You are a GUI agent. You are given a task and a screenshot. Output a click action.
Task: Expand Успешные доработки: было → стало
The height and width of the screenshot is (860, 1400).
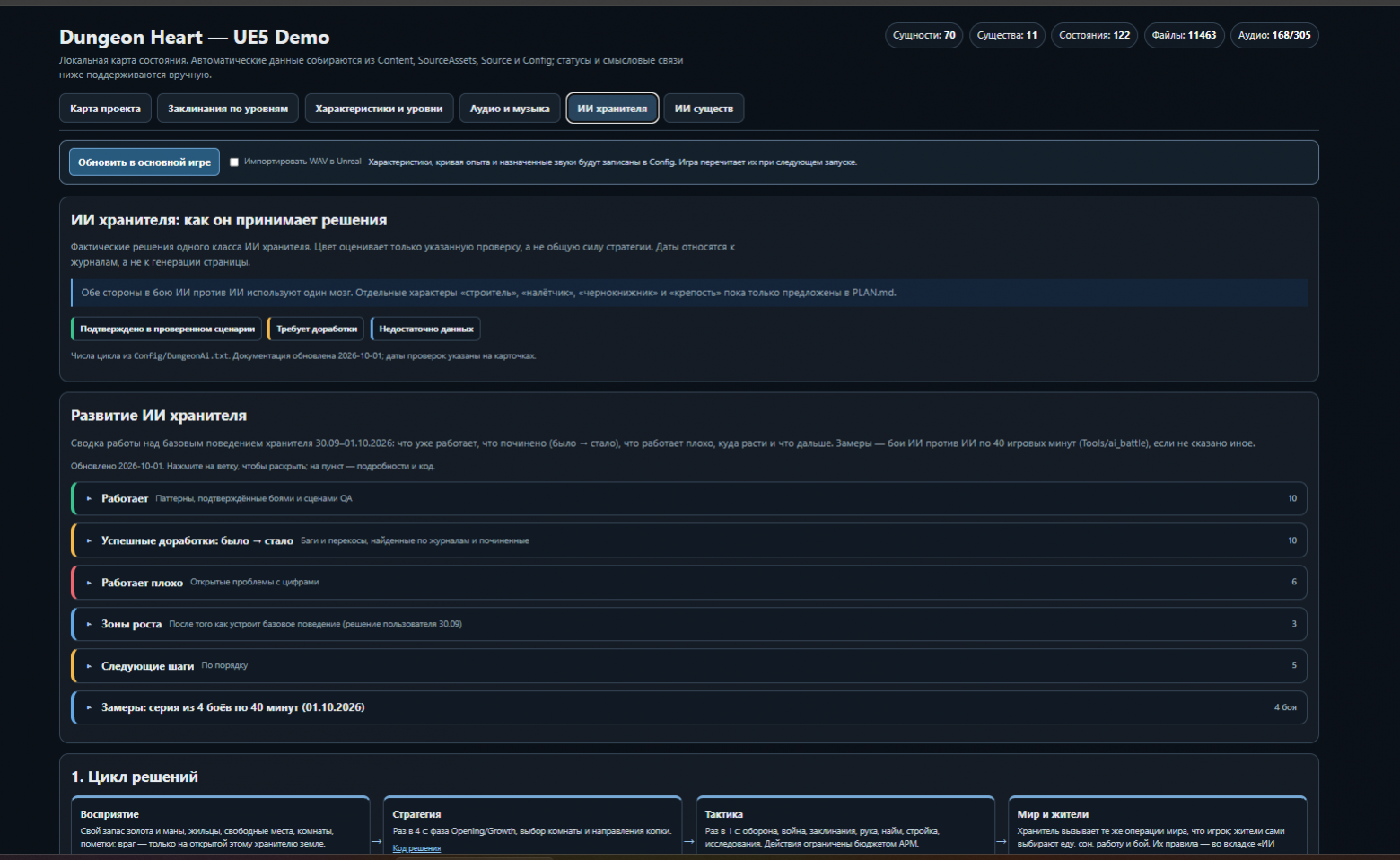coord(688,540)
